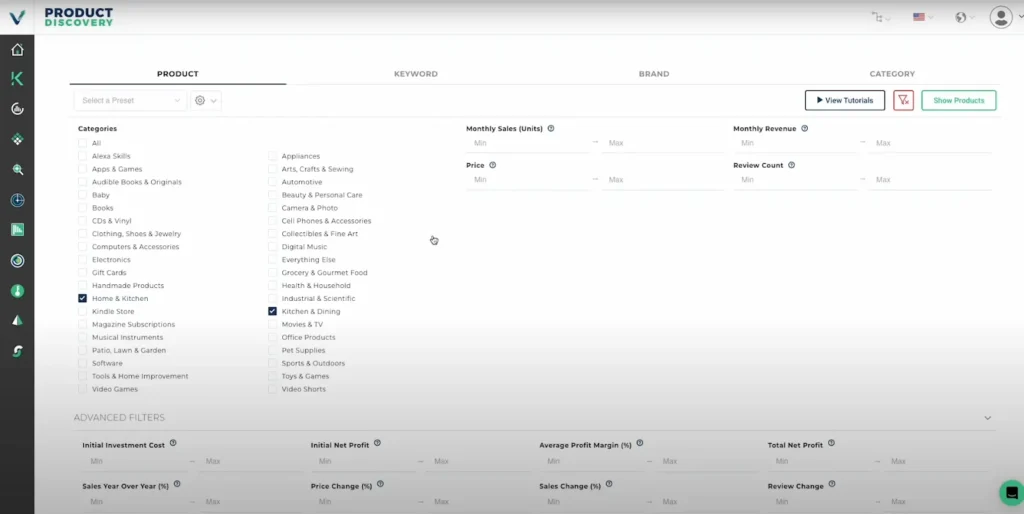1024x514 pixels.
Task: Click the 'Tools & Home Improvement' label
Action: (x=140, y=376)
